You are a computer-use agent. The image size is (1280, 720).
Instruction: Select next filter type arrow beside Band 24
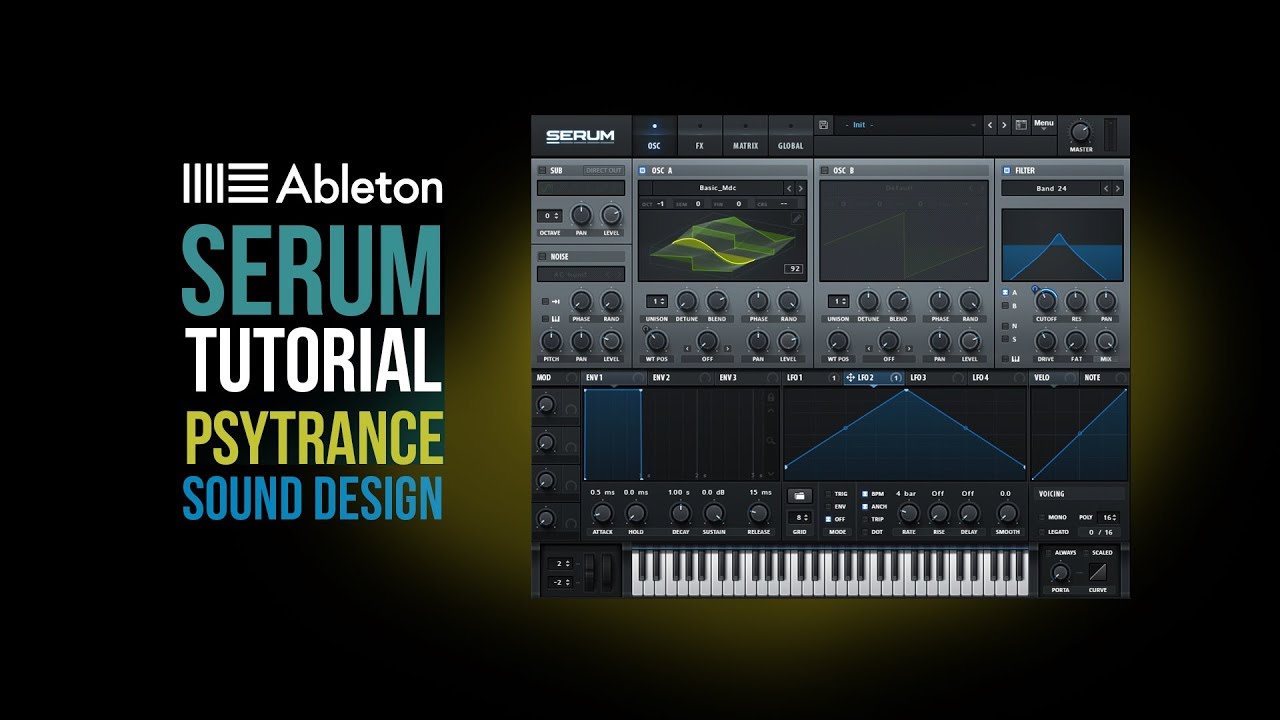tap(1117, 188)
